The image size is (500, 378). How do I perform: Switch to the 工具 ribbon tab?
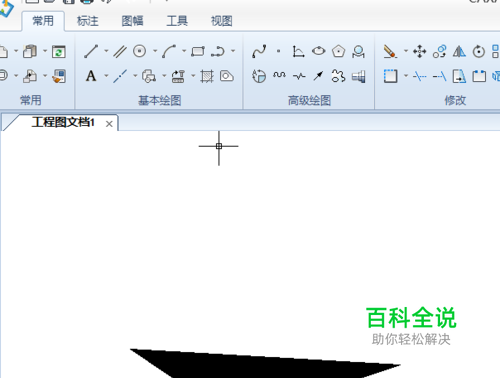tap(177, 21)
